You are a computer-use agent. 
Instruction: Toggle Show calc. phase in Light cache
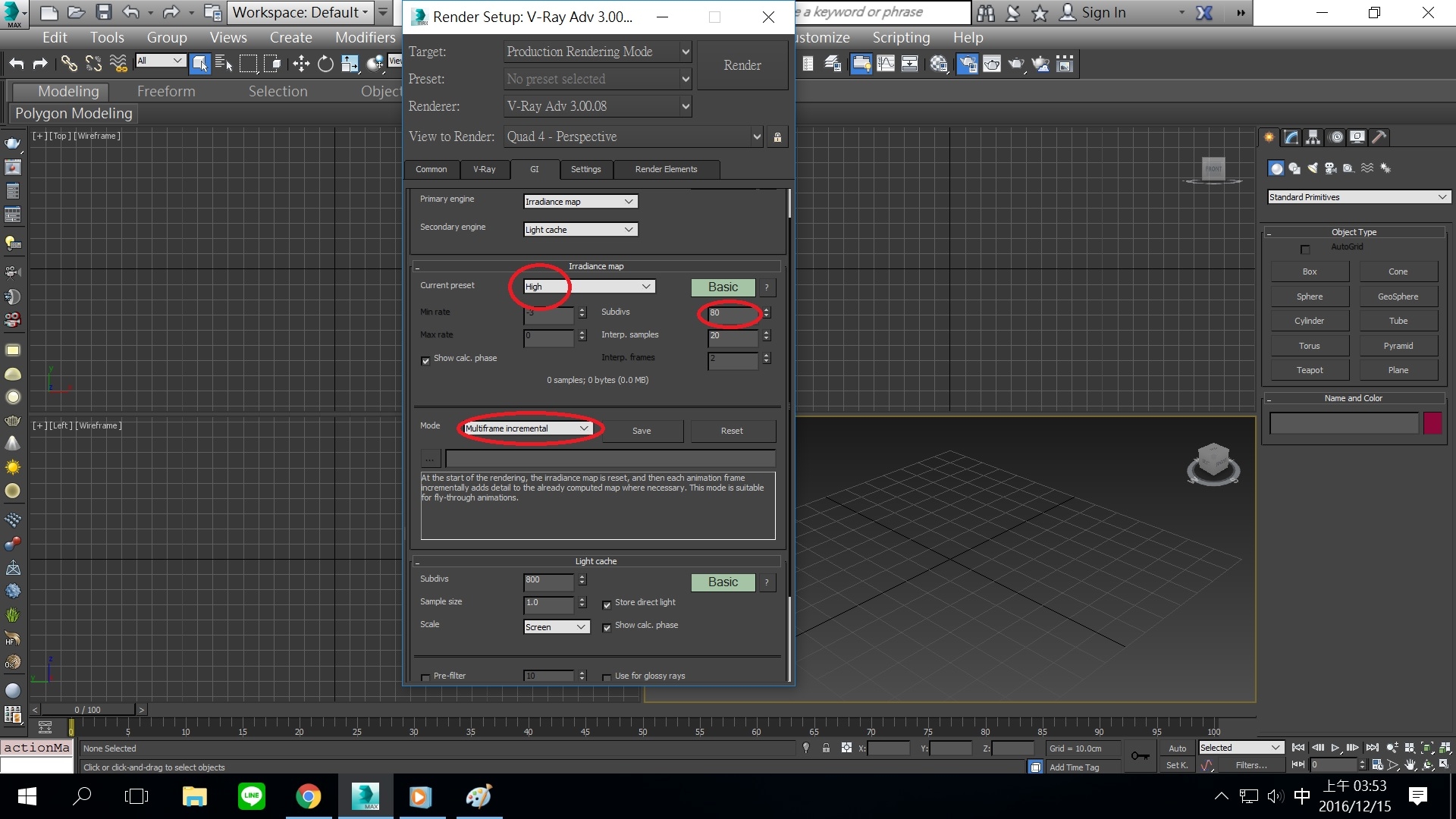(x=607, y=628)
